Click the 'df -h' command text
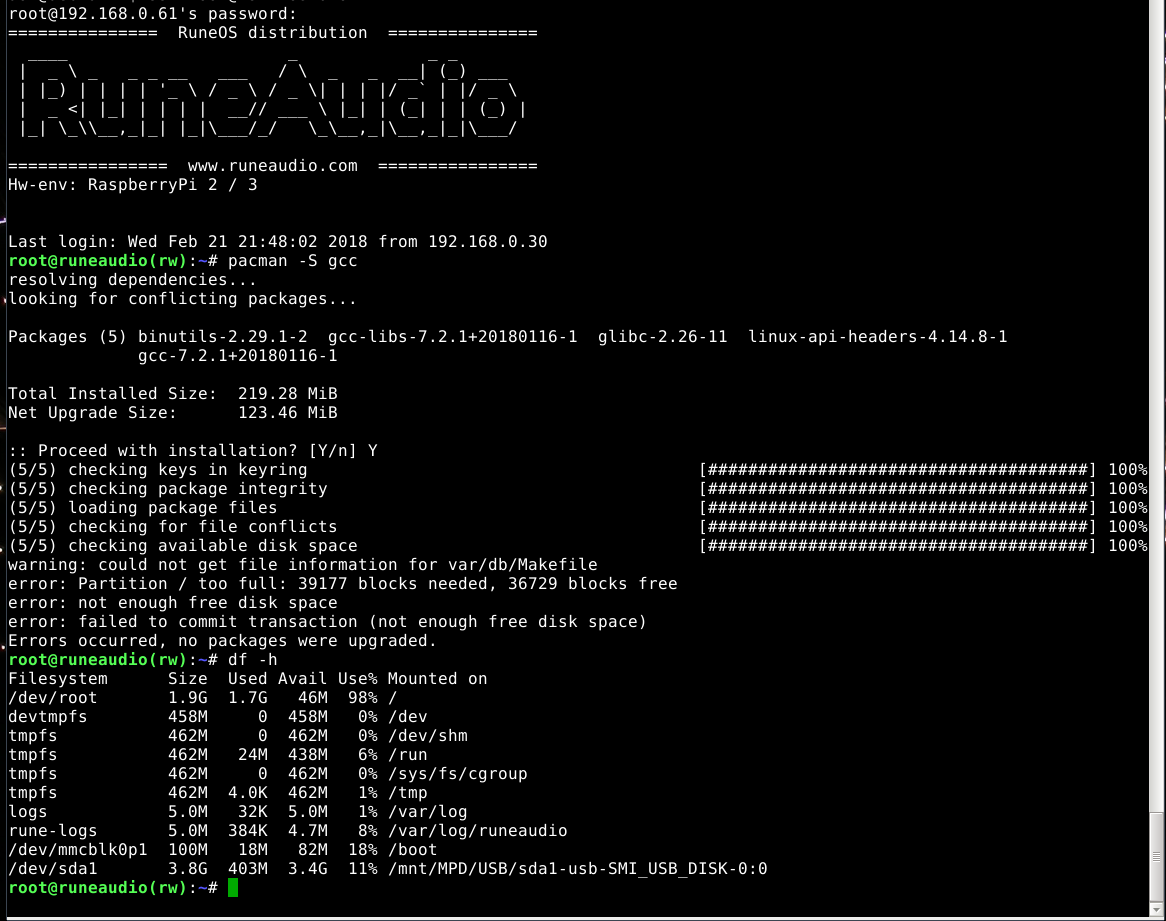This screenshot has width=1166, height=921. [x=252, y=660]
